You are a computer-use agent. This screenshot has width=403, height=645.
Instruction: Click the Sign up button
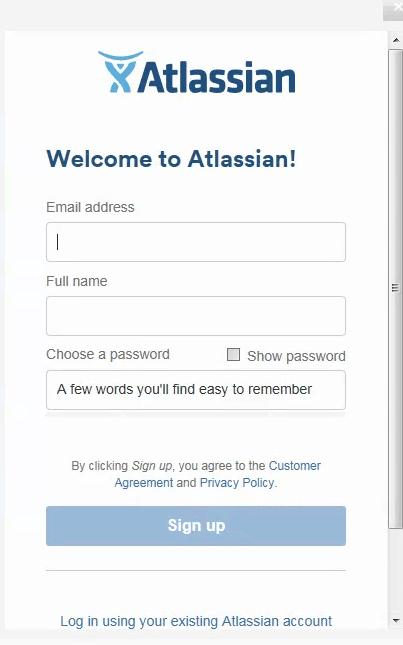pyautogui.click(x=196, y=526)
